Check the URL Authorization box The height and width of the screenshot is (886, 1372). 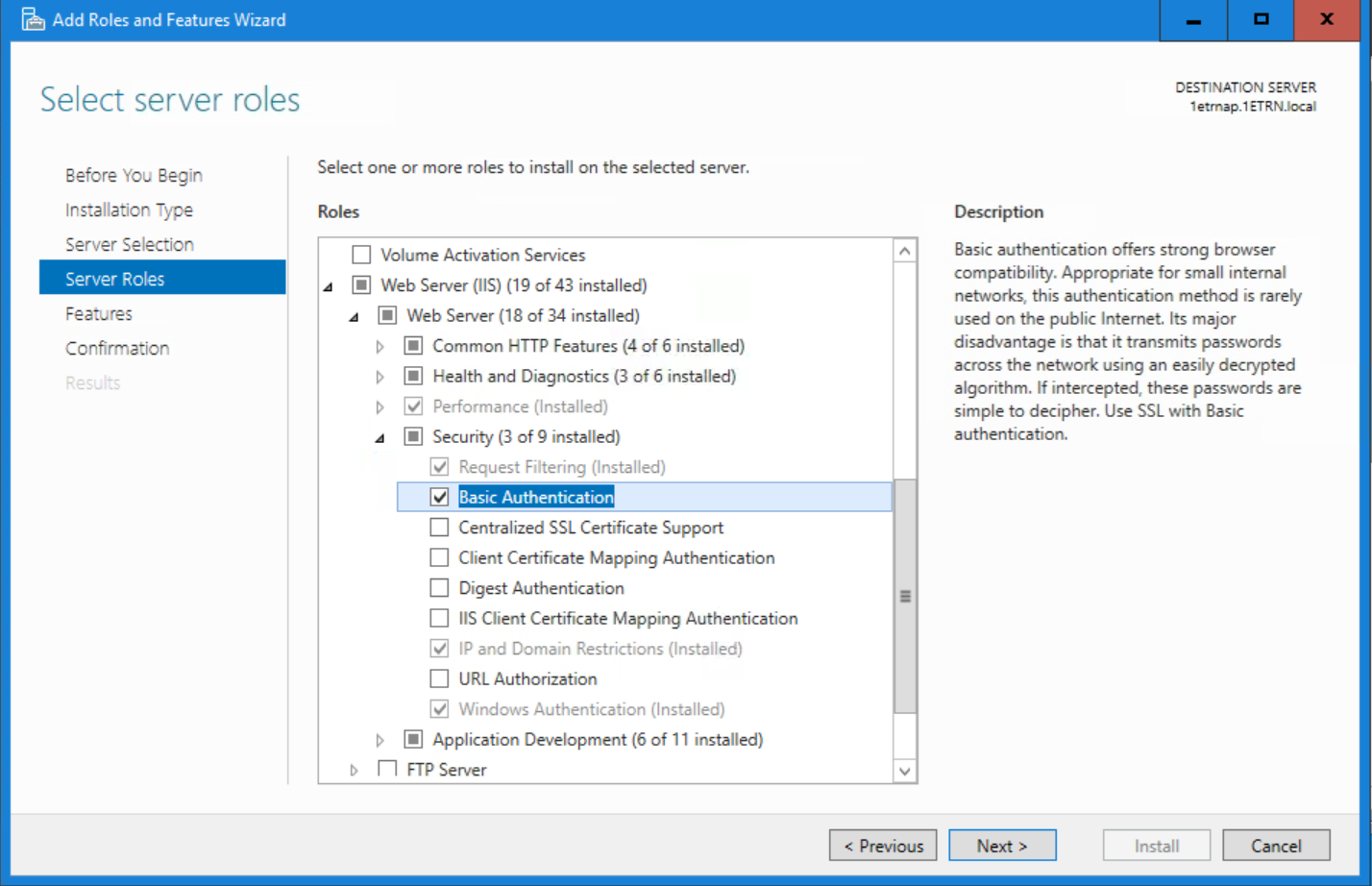[439, 678]
